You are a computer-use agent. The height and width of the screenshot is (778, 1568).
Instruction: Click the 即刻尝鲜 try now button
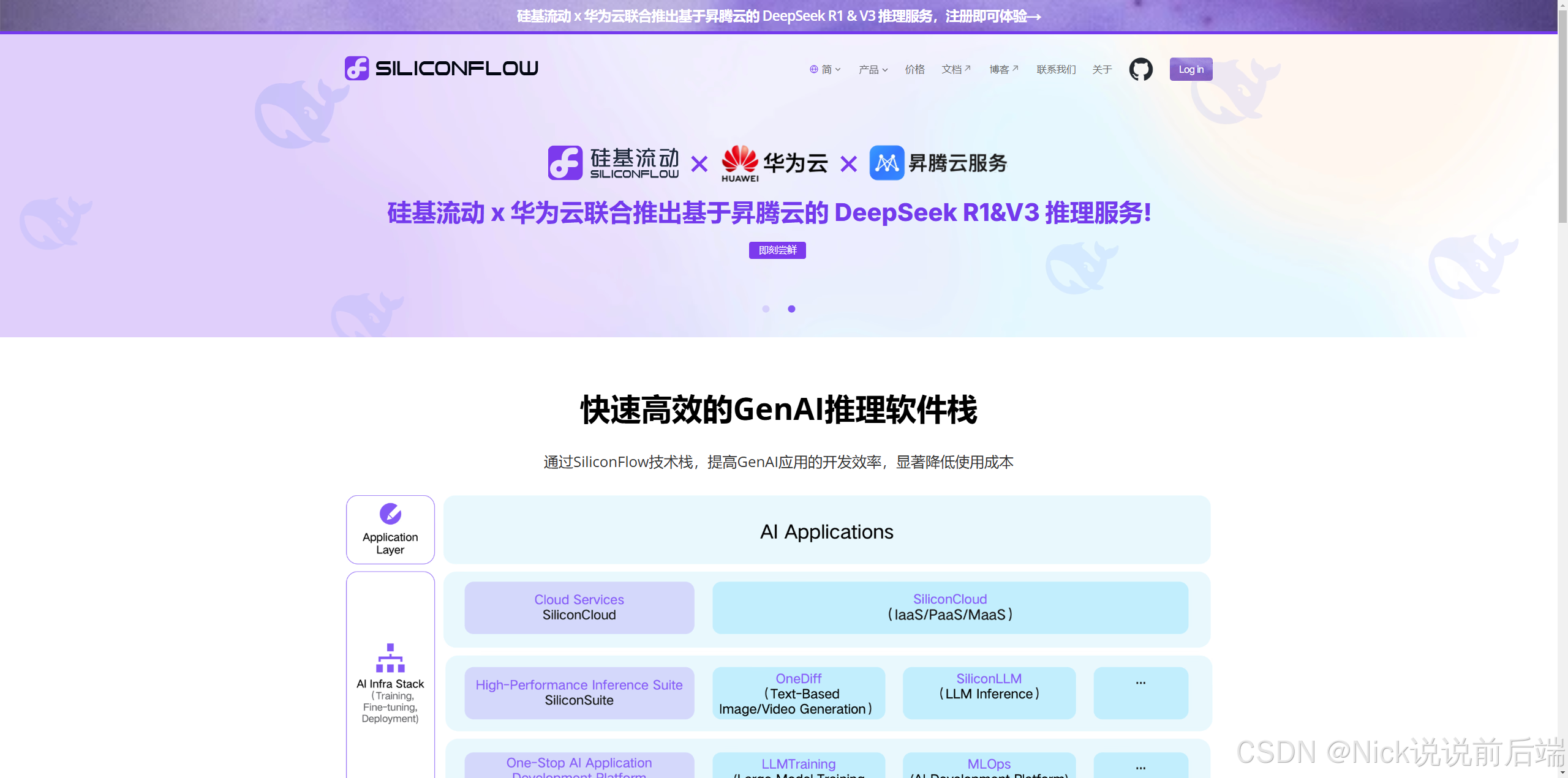click(x=777, y=250)
